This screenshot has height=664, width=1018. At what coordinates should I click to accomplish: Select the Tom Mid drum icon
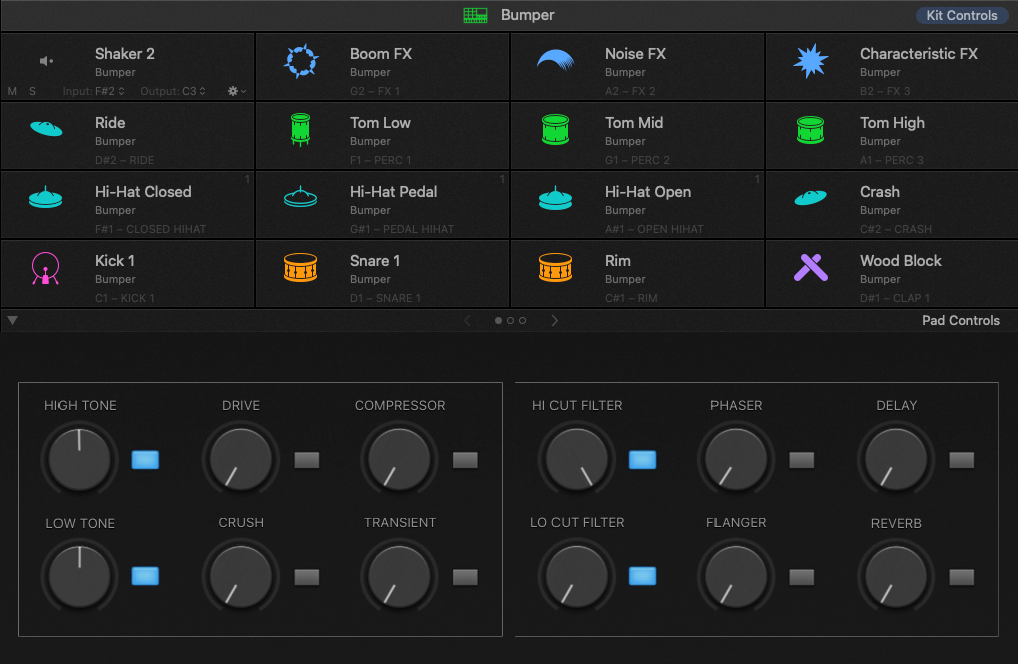(556, 129)
